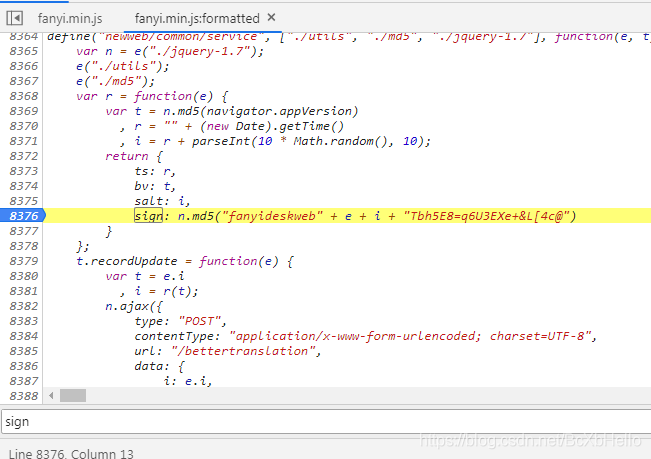Click n.ajax({ on line 8382
Viewport: 651px width, 459px height.
[x=134, y=306]
